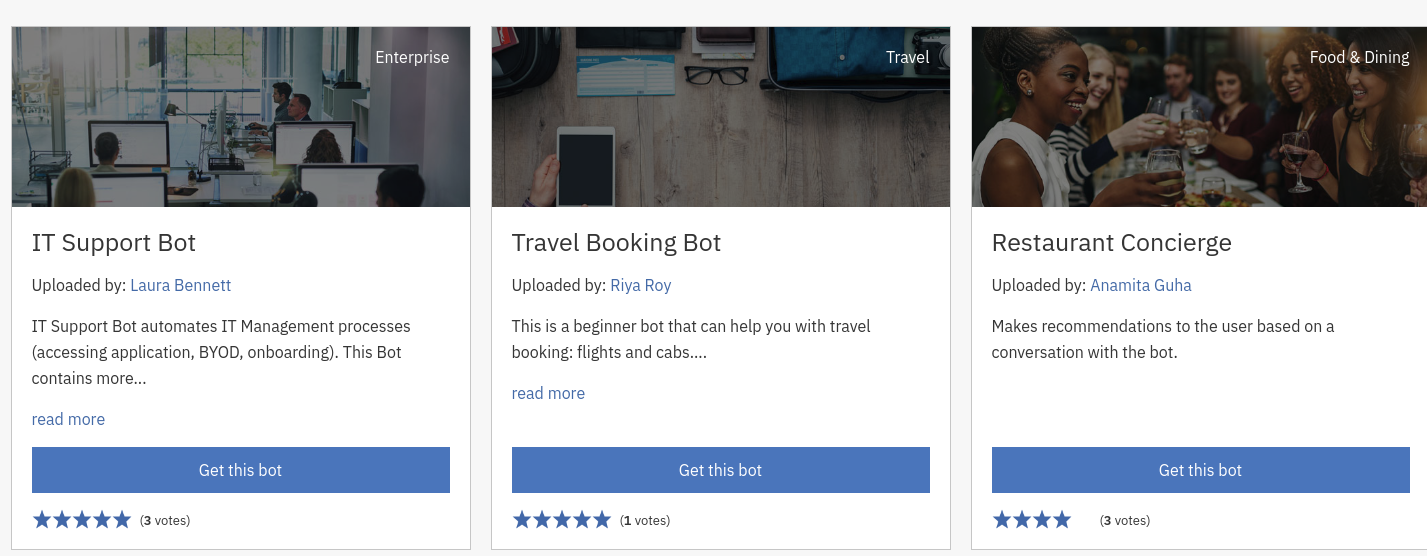Click the fifth star under Travel Booking Bot
This screenshot has height=556, width=1427.
point(602,520)
